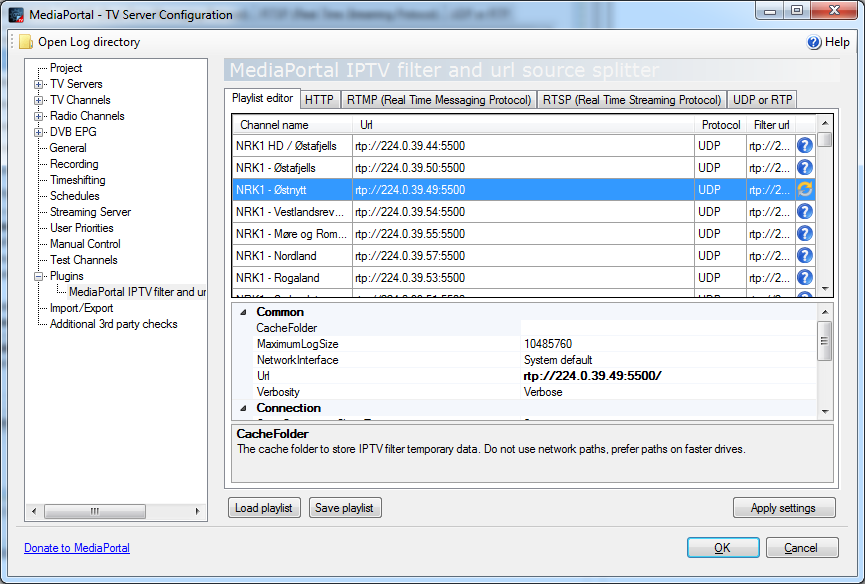Click the folder icon beside Open Log directory
The height and width of the screenshot is (584, 865).
[x=26, y=42]
